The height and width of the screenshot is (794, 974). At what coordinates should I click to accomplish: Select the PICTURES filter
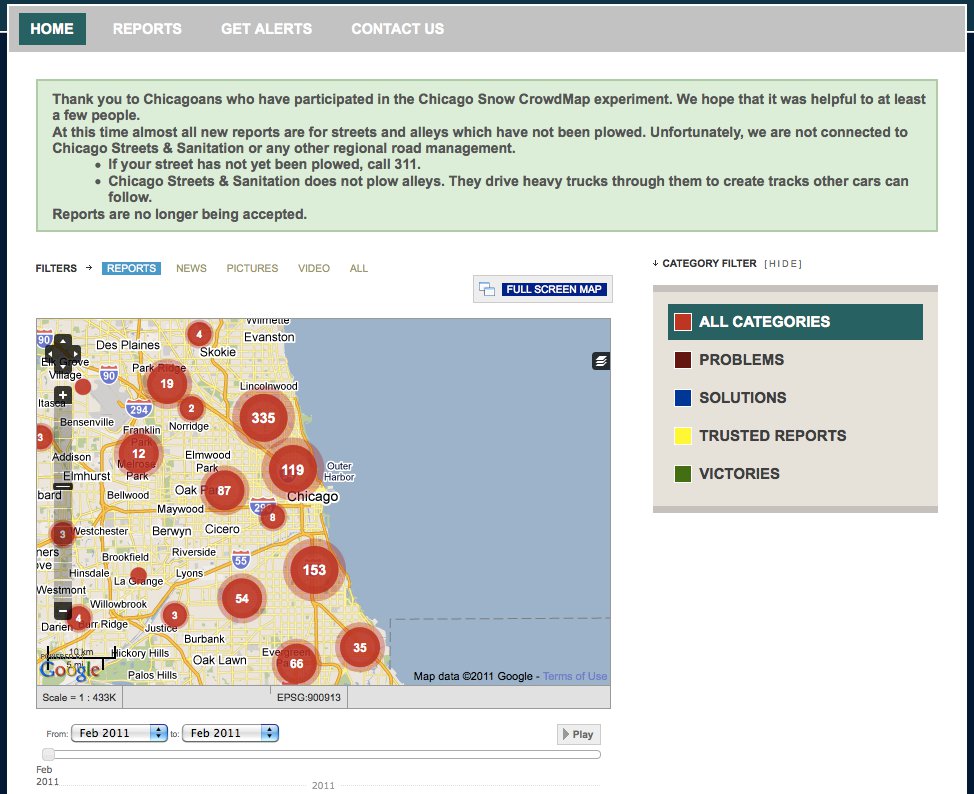click(x=252, y=268)
